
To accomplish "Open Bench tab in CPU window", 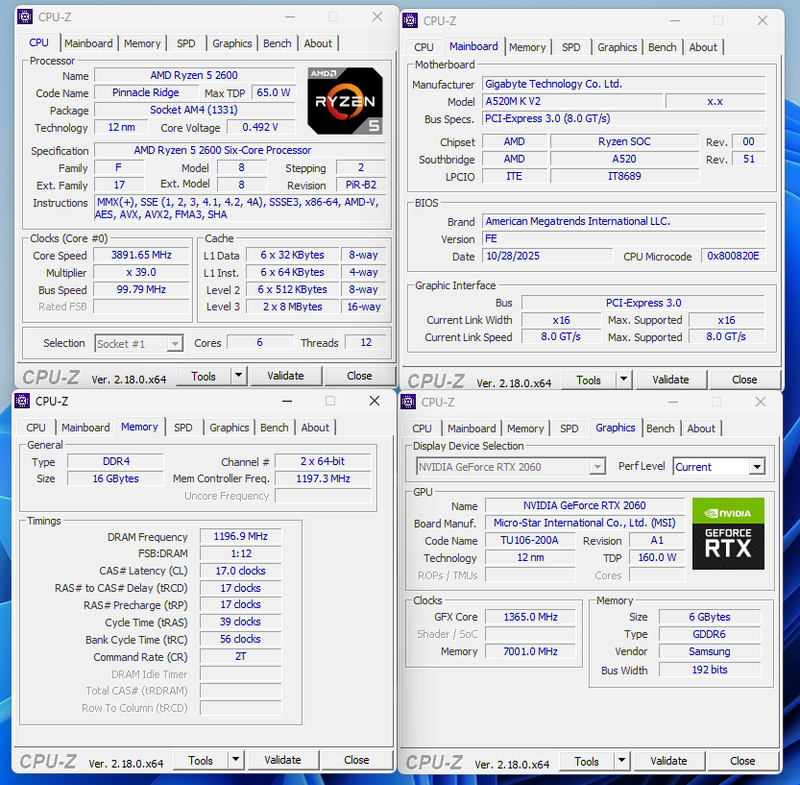I will [x=277, y=43].
